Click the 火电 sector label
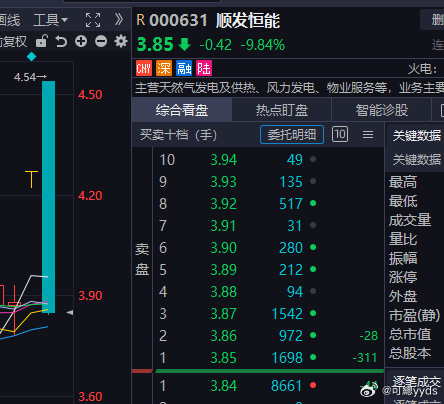 [x=422, y=69]
